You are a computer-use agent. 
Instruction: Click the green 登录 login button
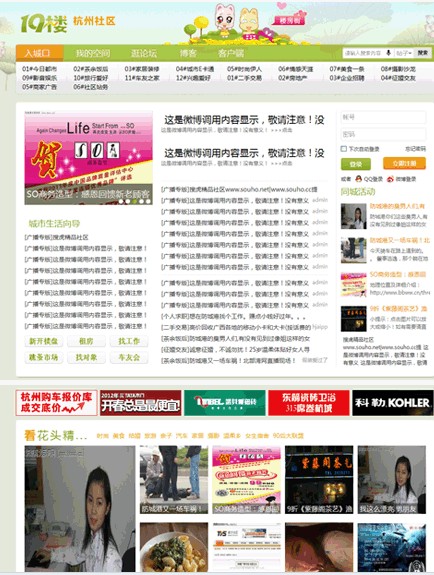(355, 164)
